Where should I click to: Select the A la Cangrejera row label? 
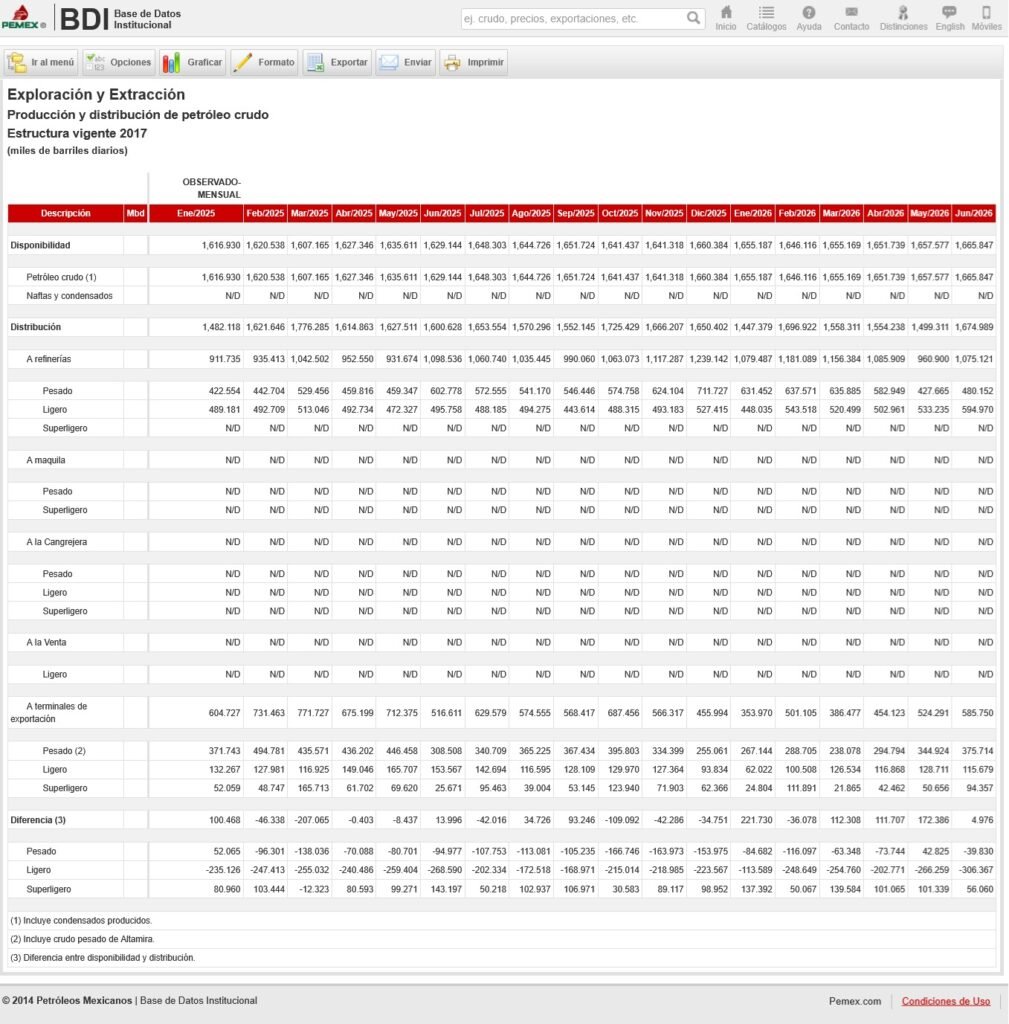tap(56, 541)
